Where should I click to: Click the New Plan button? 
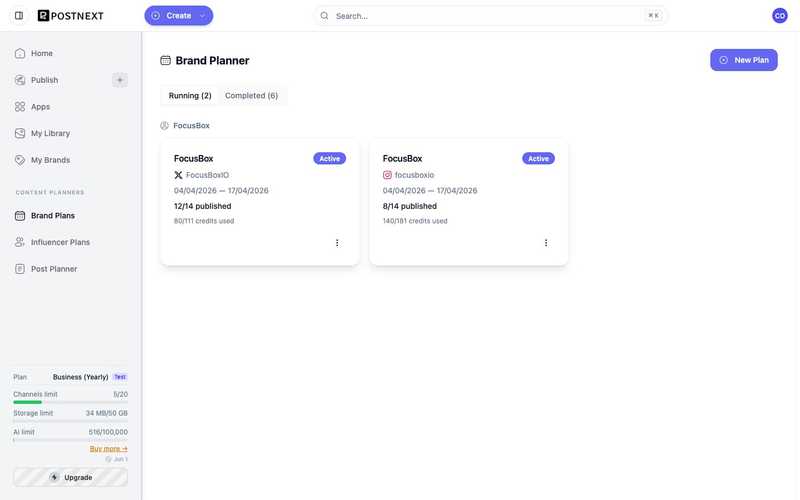744,60
